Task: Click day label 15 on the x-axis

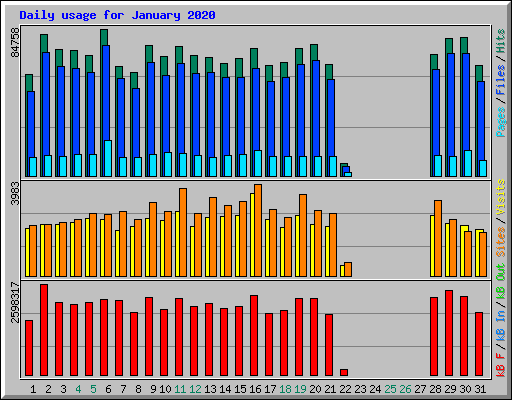Action: (x=240, y=389)
